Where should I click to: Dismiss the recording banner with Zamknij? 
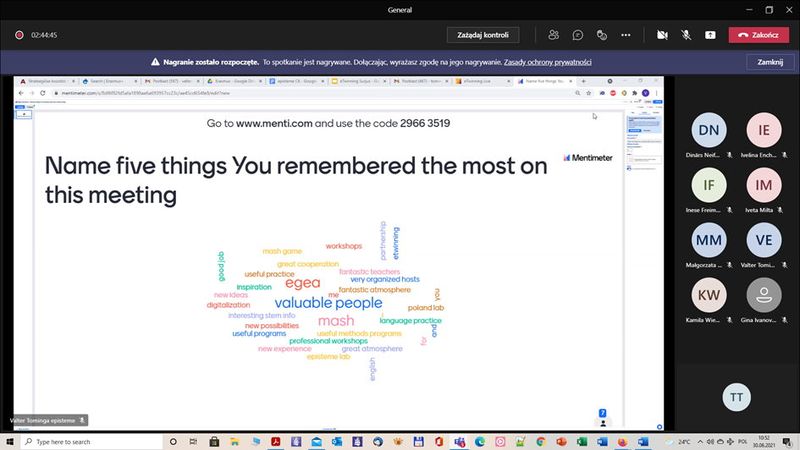(770, 62)
